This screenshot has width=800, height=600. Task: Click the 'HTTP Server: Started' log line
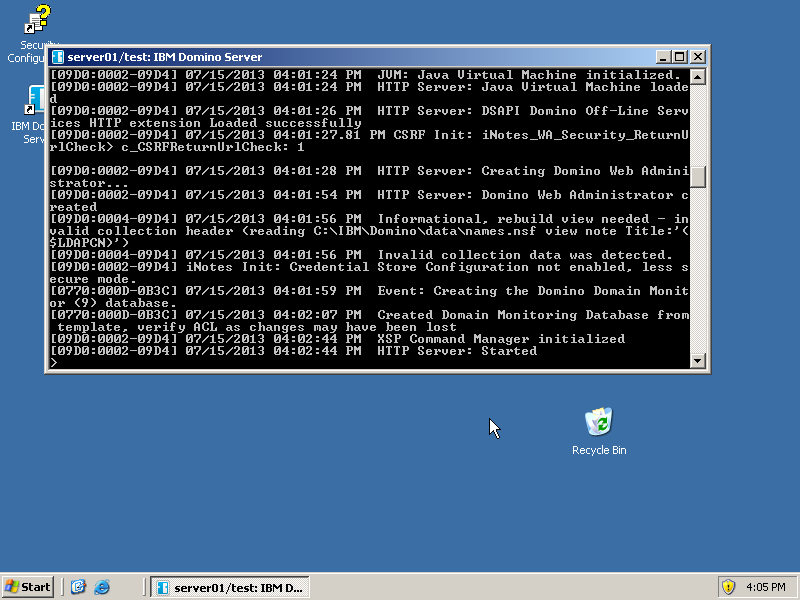293,351
